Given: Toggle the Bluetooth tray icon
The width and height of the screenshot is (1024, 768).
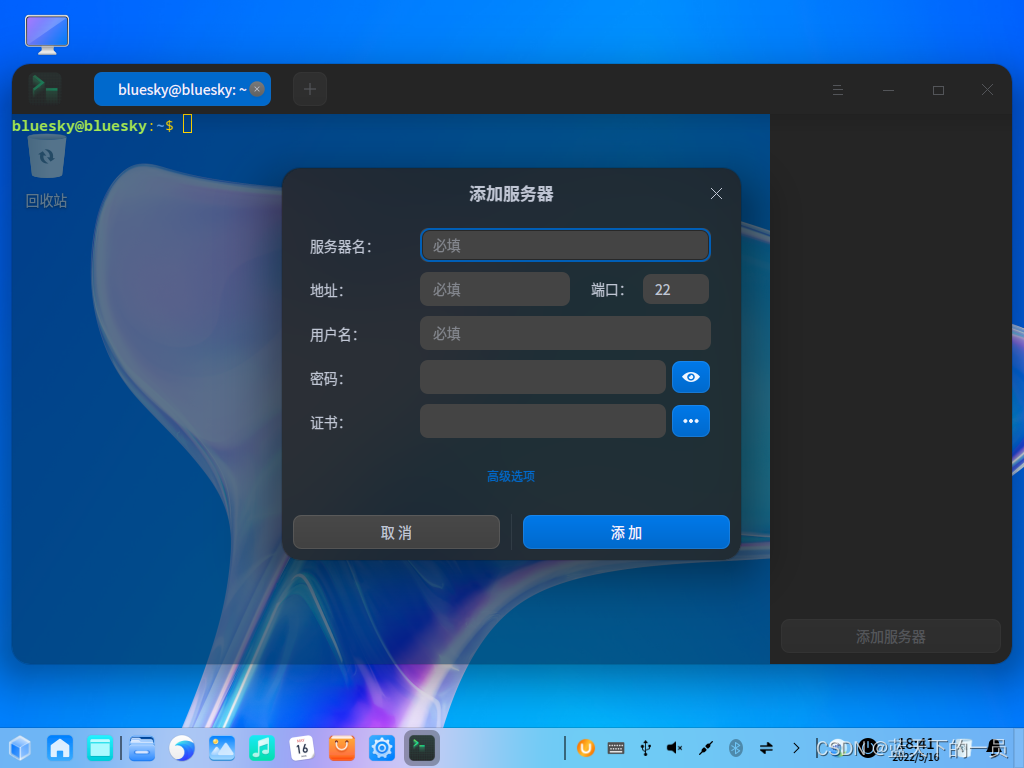Looking at the screenshot, I should point(736,748).
